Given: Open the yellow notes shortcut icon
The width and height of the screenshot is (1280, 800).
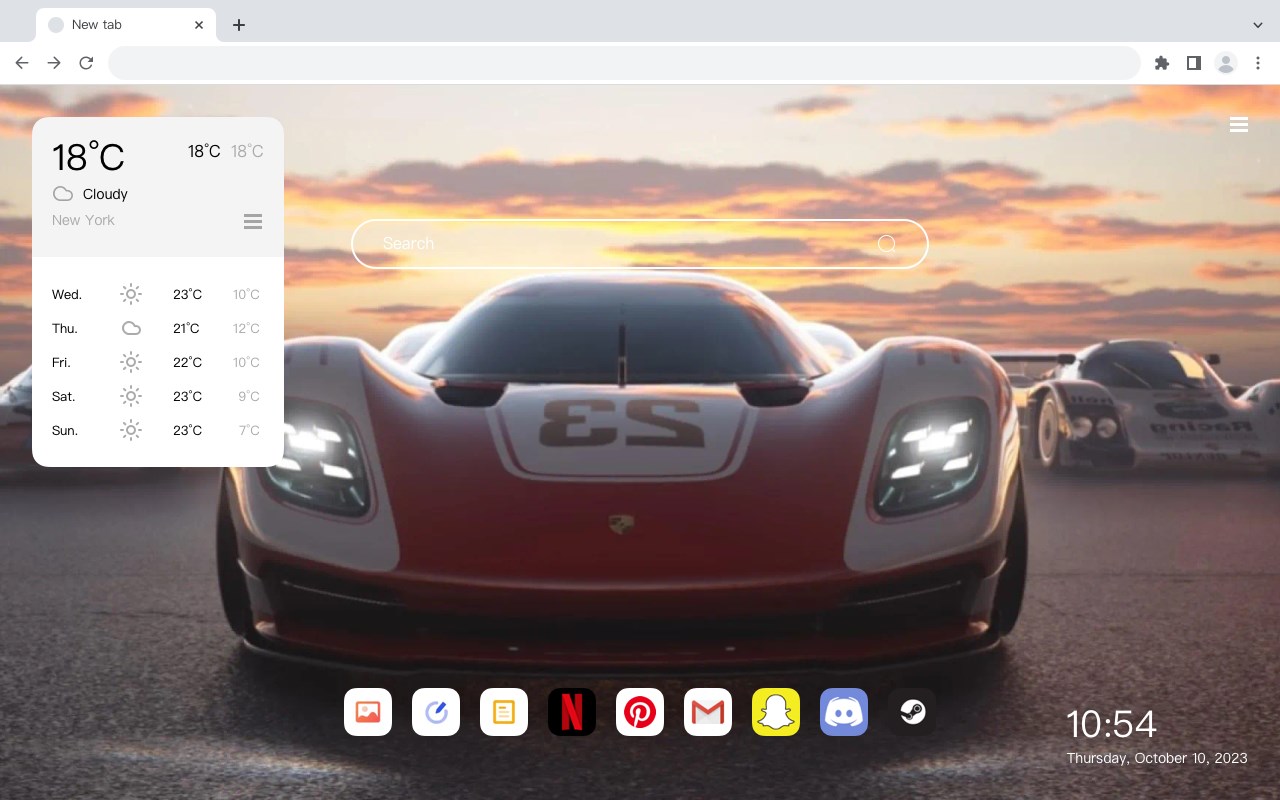Looking at the screenshot, I should click(504, 712).
